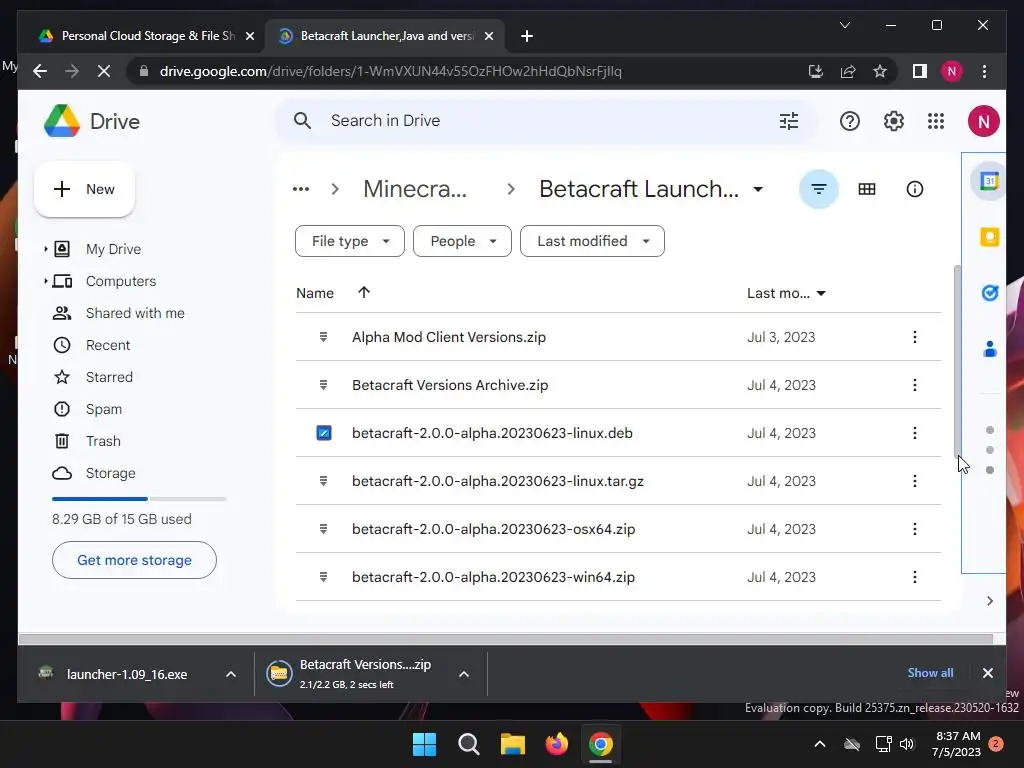Click the New button
The width and height of the screenshot is (1024, 768).
[84, 189]
